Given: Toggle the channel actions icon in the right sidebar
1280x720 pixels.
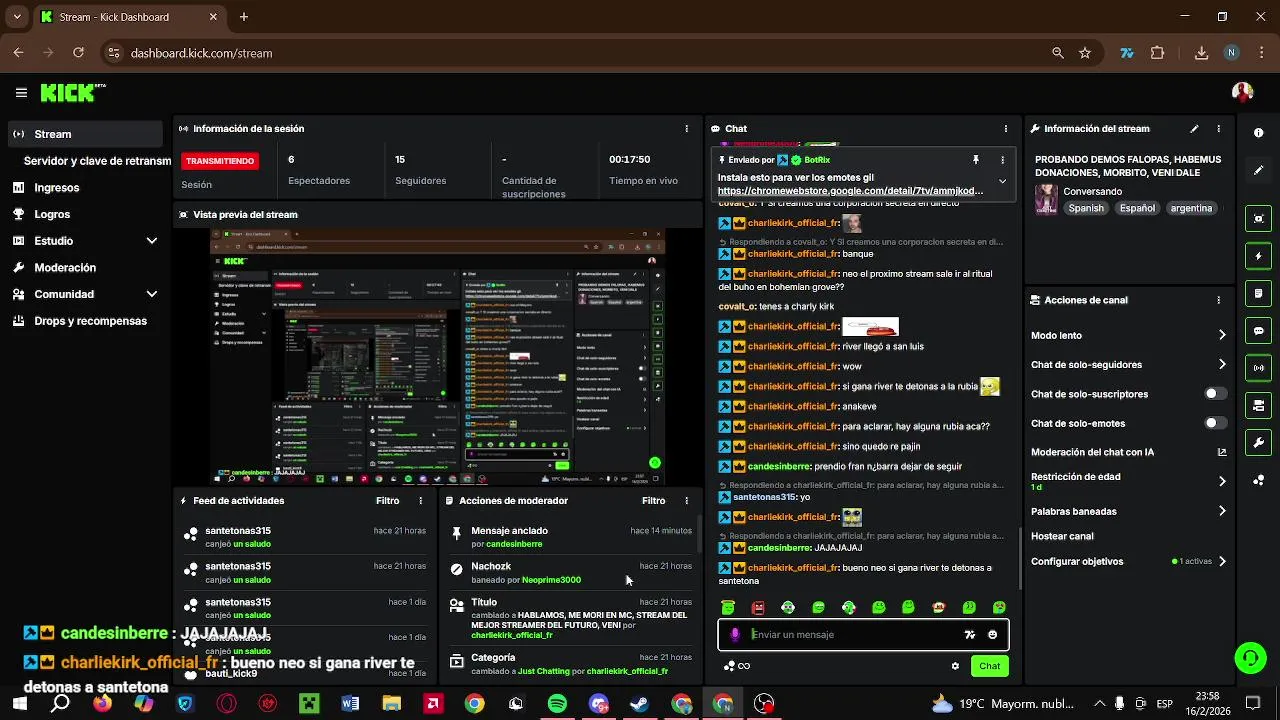Looking at the screenshot, I should click(x=1258, y=405).
